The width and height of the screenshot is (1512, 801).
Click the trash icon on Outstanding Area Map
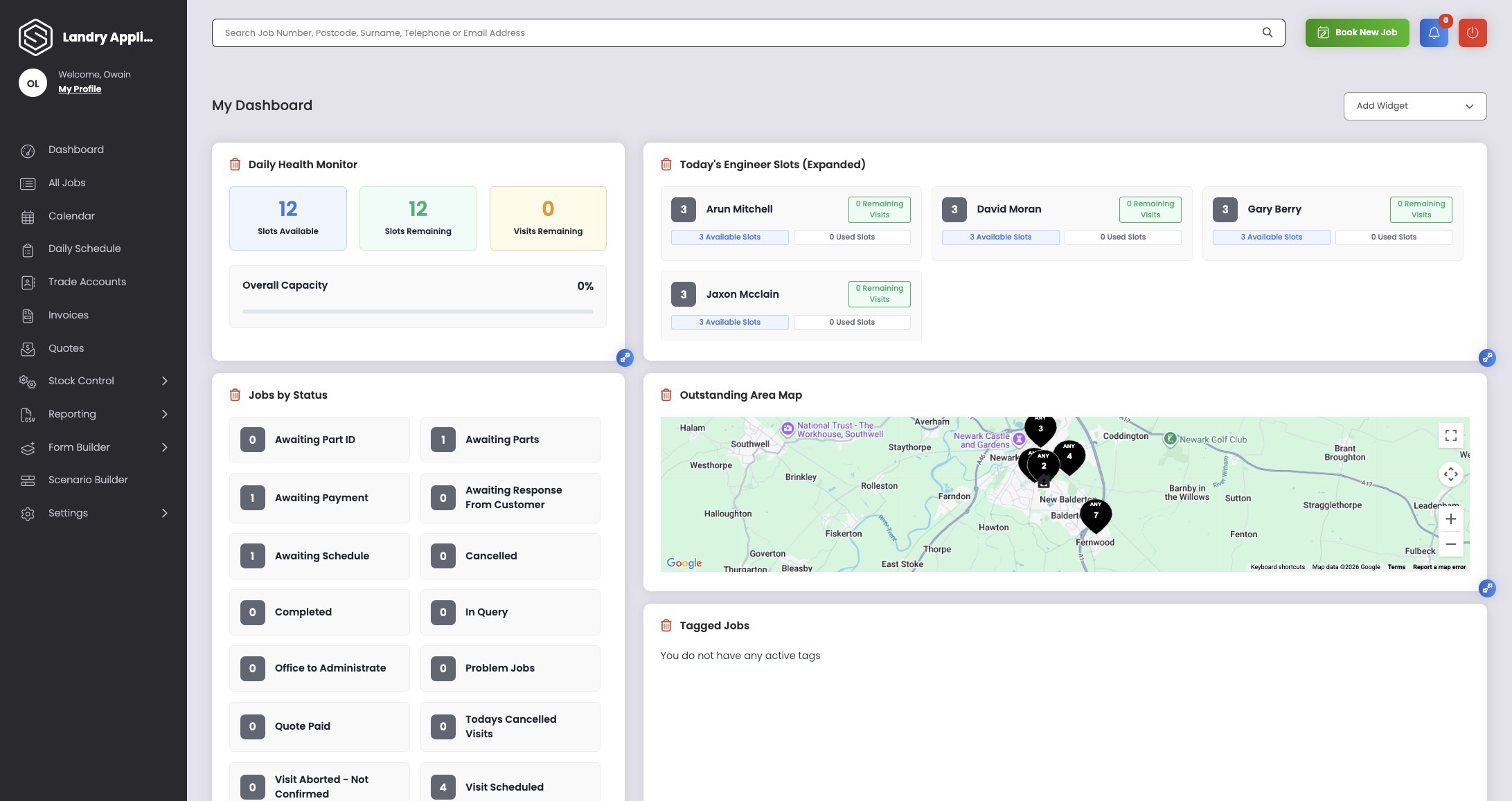point(666,395)
